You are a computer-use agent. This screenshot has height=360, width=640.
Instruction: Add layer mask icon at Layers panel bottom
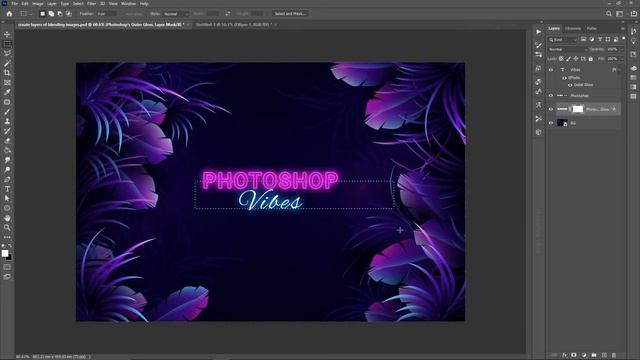(574, 355)
